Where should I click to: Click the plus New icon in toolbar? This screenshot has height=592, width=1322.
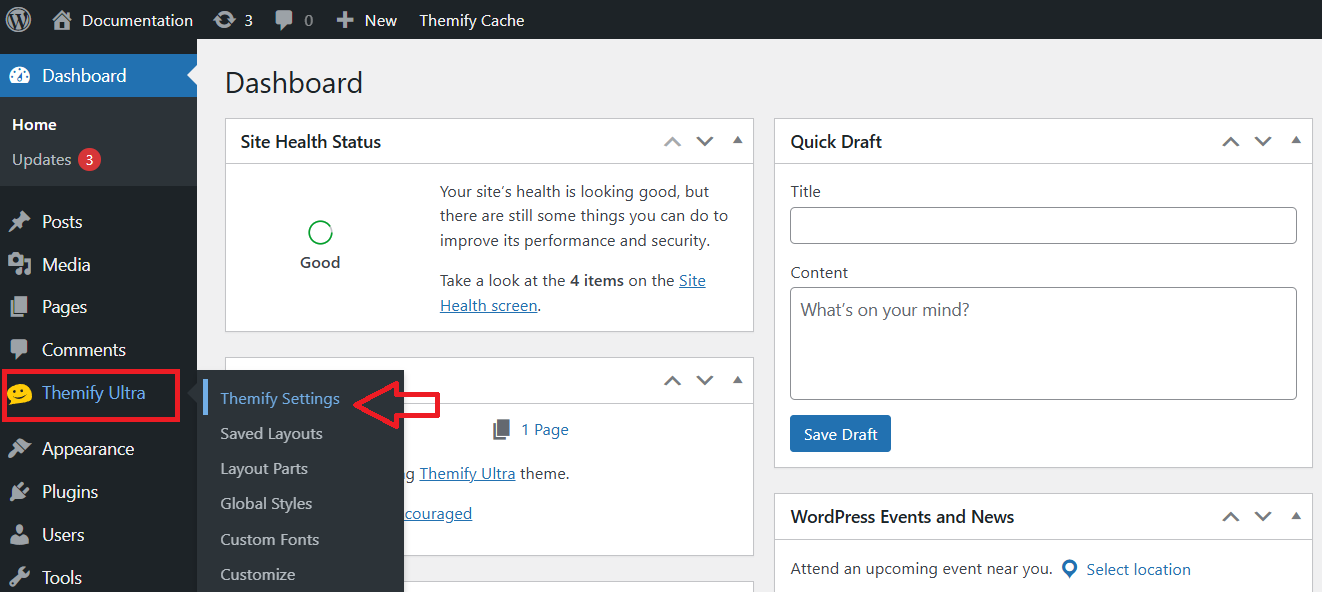(x=343, y=19)
